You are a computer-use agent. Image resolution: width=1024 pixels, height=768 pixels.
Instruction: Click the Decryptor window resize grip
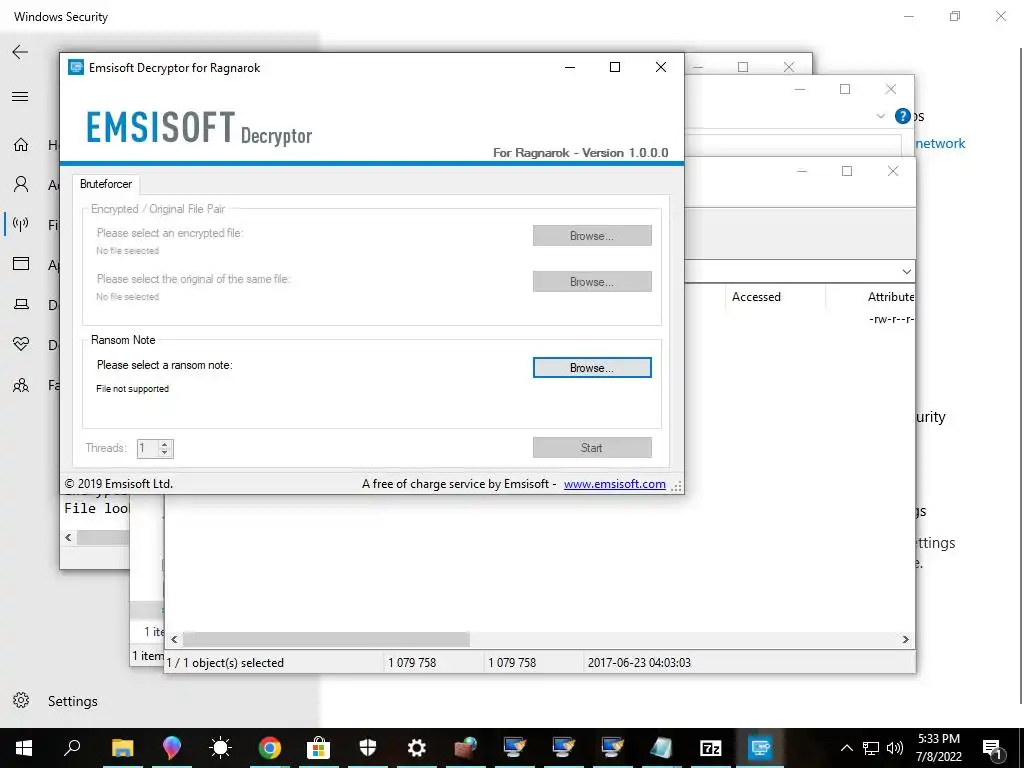coord(677,486)
